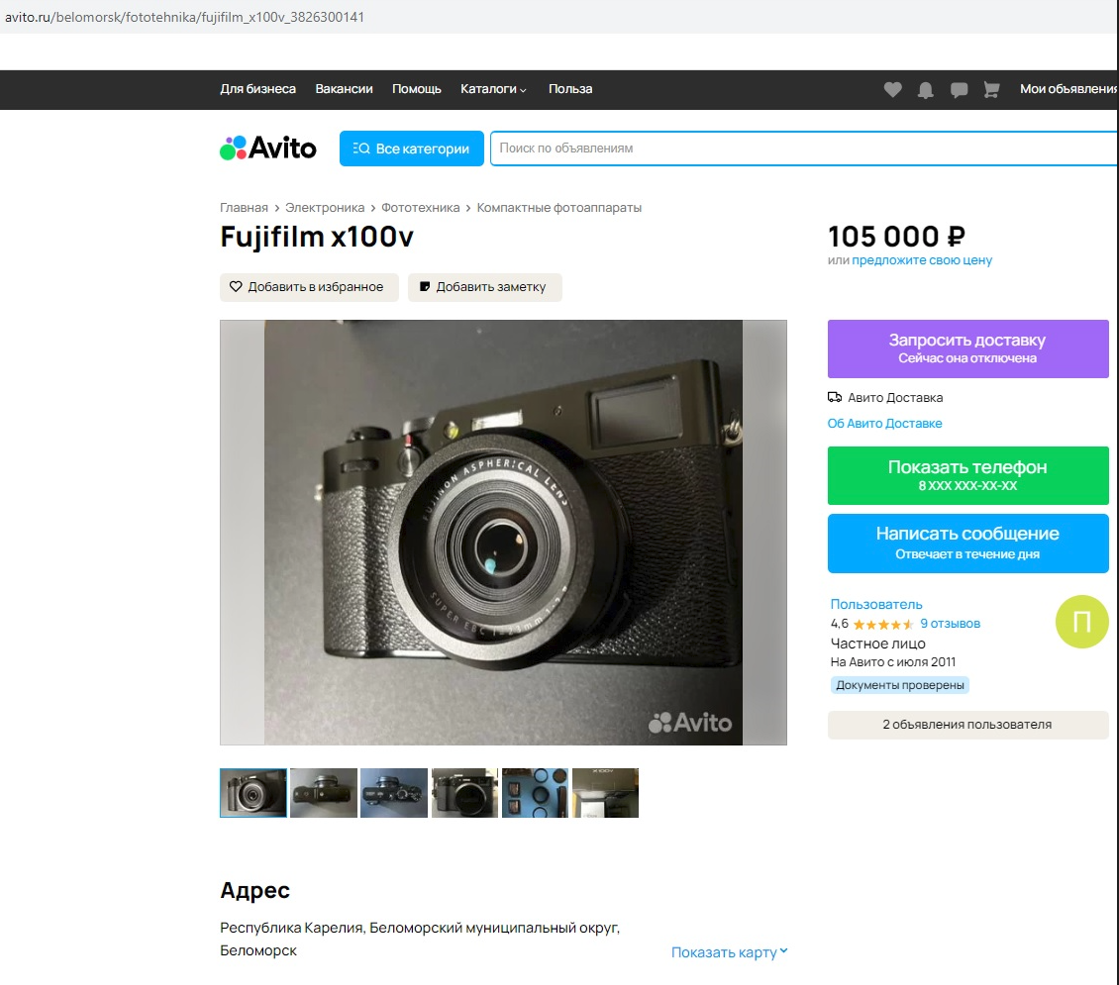Open the 9 отзывов reviews link

(x=951, y=624)
